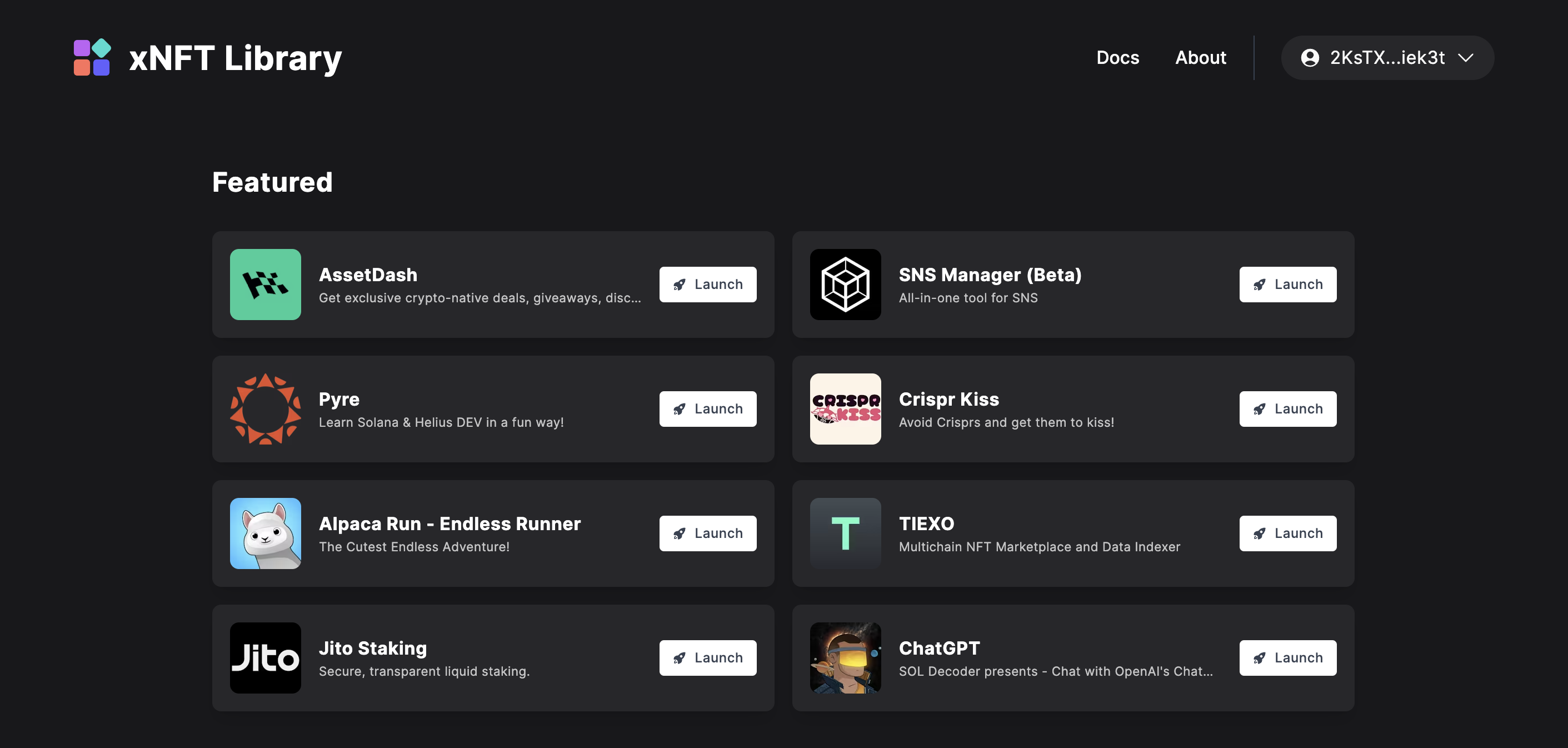Select the Crispr Kiss title text
Screen dimensions: 1568x748
[948, 399]
